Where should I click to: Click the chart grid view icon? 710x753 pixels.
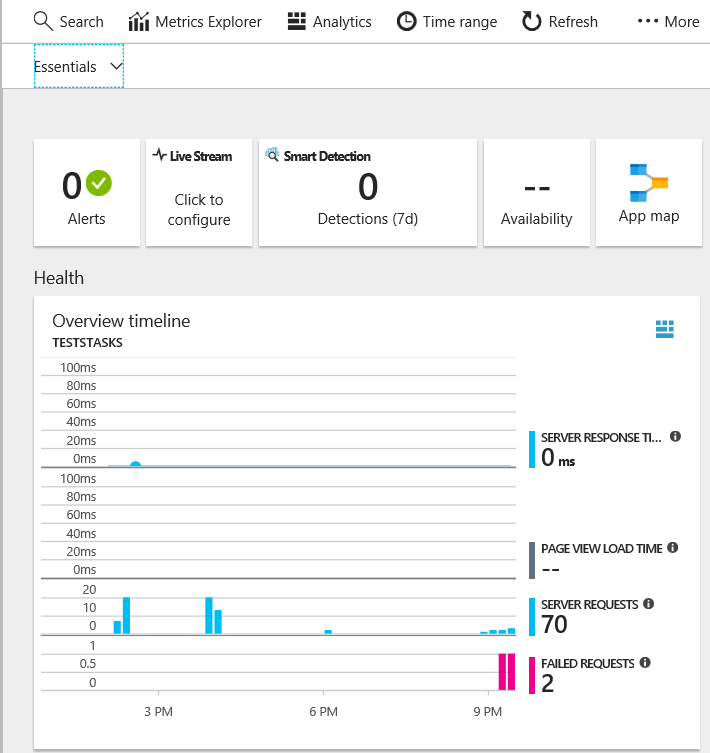665,329
